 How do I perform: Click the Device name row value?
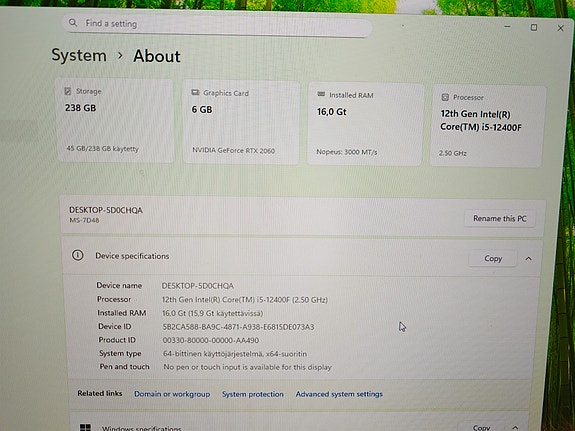(198, 286)
